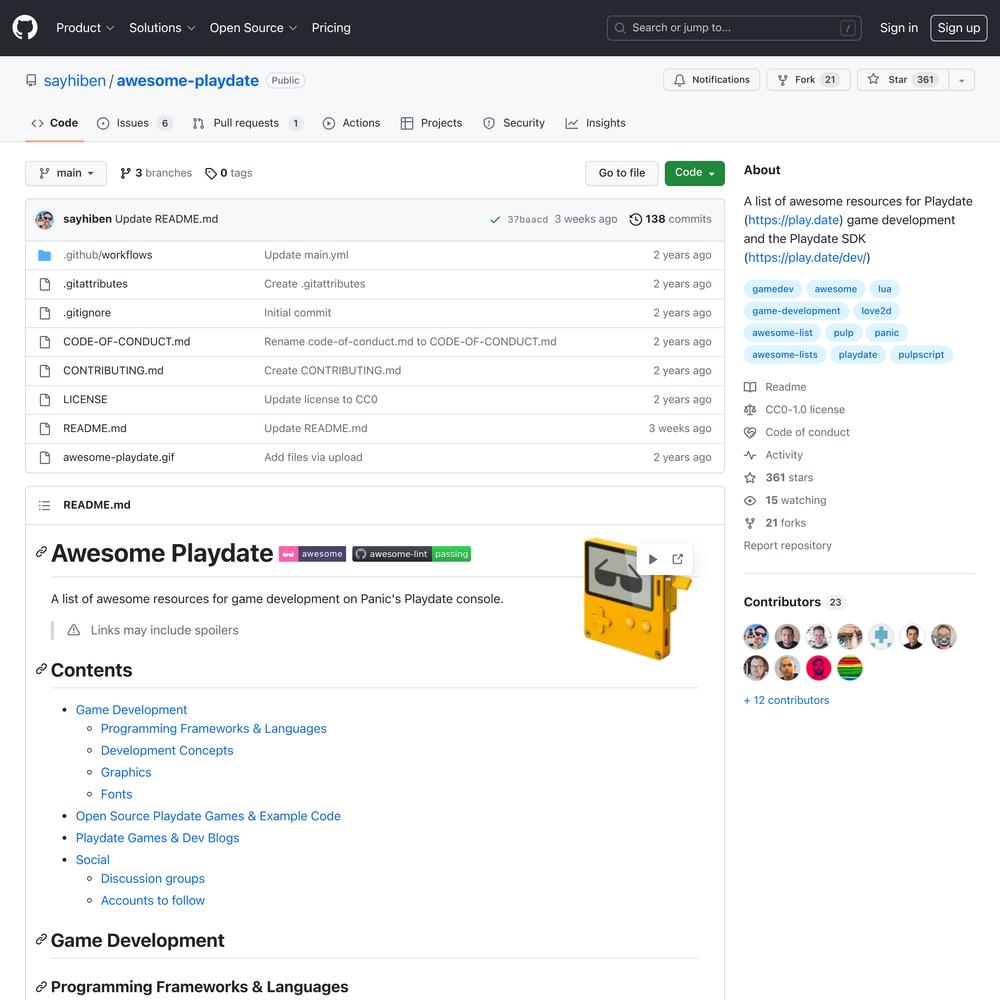Click the awesome-lint passing badge
The height and width of the screenshot is (1000, 1000).
tap(411, 554)
